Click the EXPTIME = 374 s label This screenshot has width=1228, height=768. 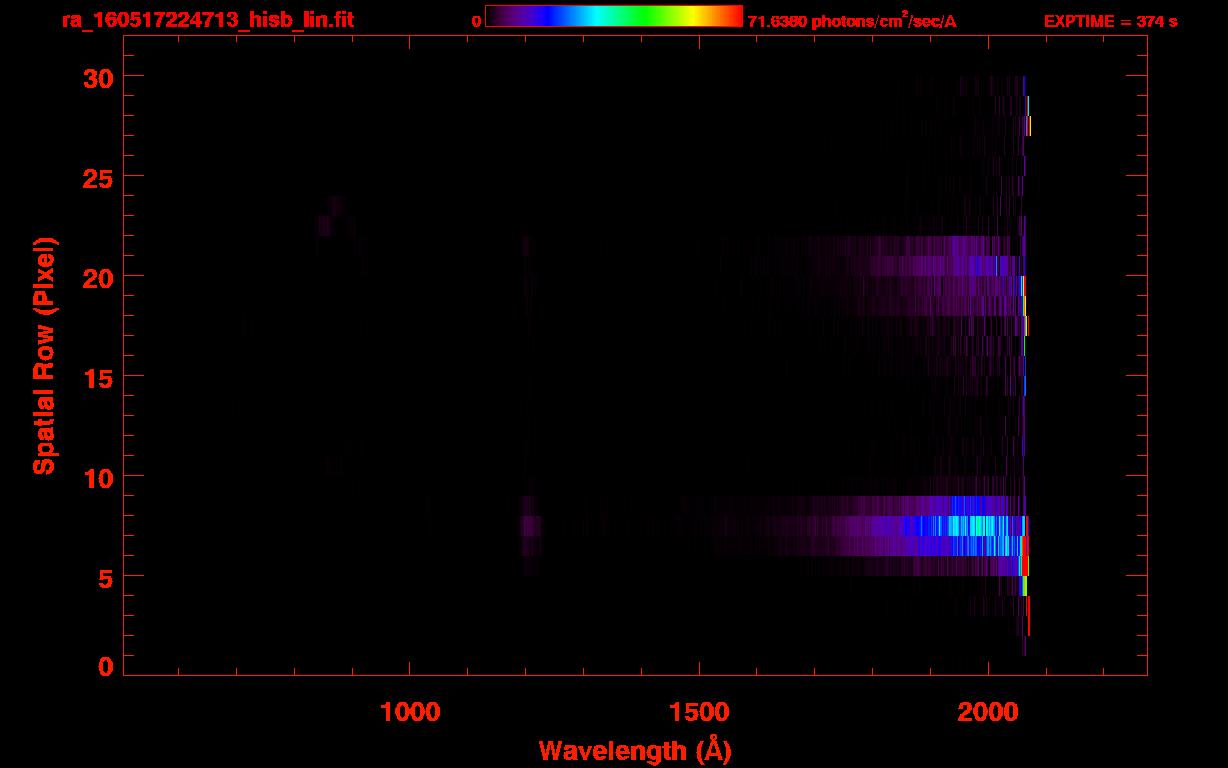pos(1110,21)
